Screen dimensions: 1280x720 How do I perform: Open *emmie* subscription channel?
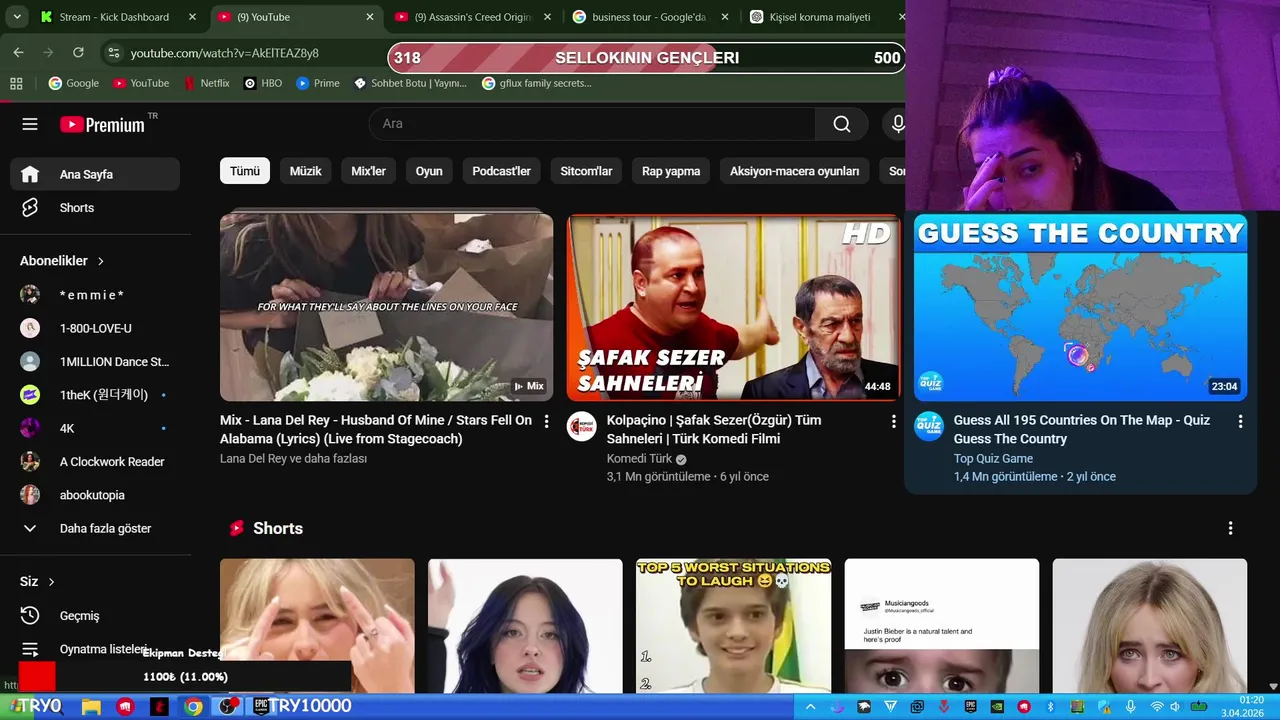[95, 295]
